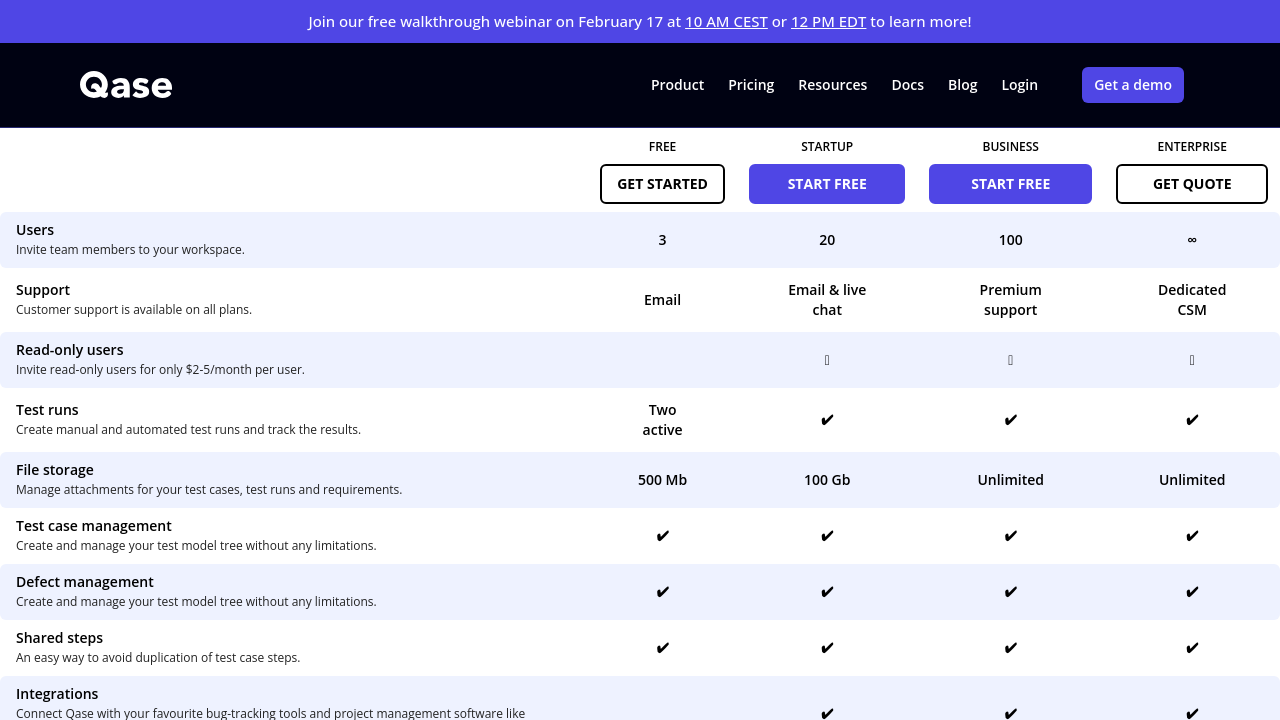Open the Resources menu
1280x720 pixels.
point(832,85)
